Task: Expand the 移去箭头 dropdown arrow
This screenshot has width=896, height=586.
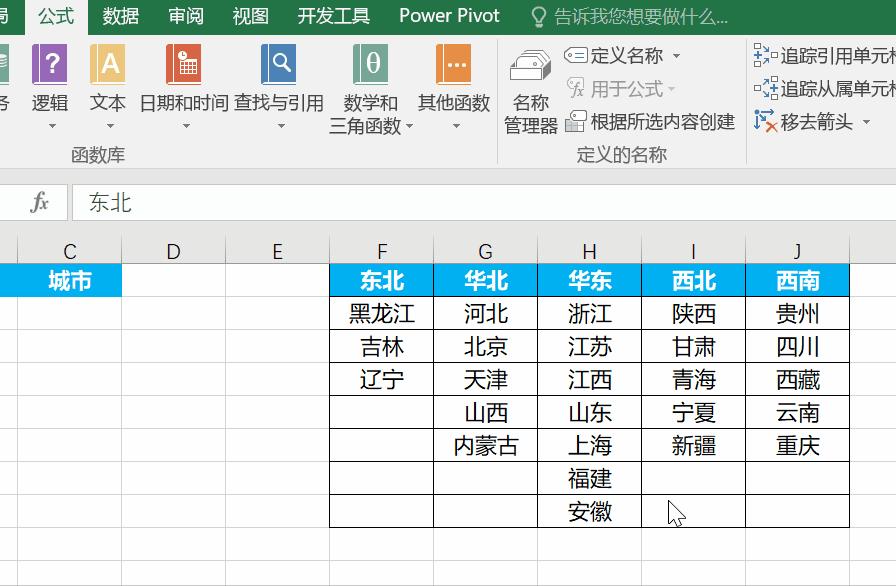Action: coord(866,122)
